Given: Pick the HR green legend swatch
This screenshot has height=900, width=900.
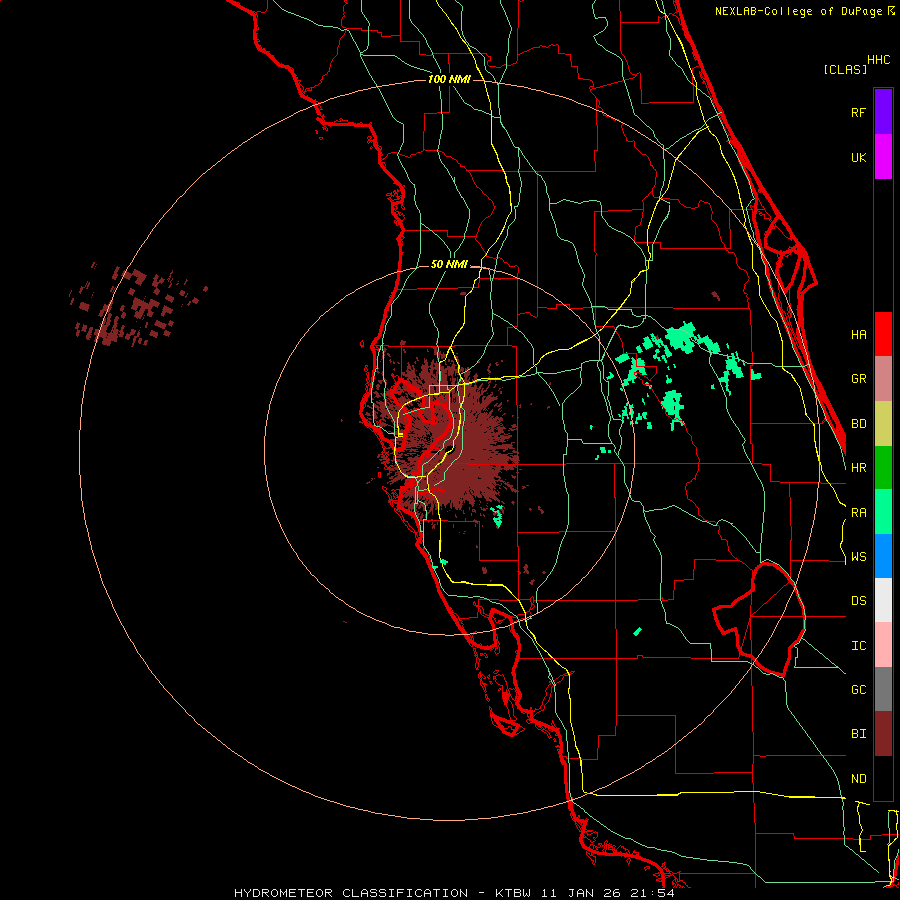Looking at the screenshot, I should (883, 468).
